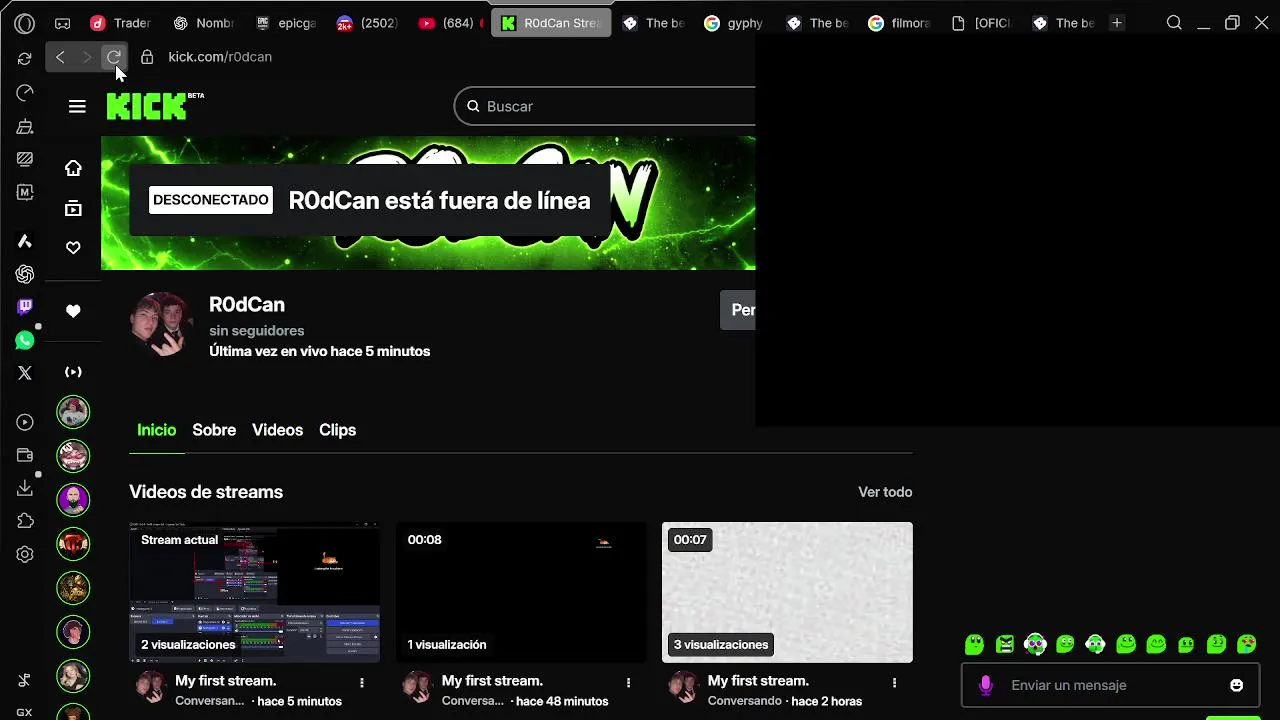The image size is (1280, 720).
Task: Open Kick home icon in sidebar
Action: 73,168
